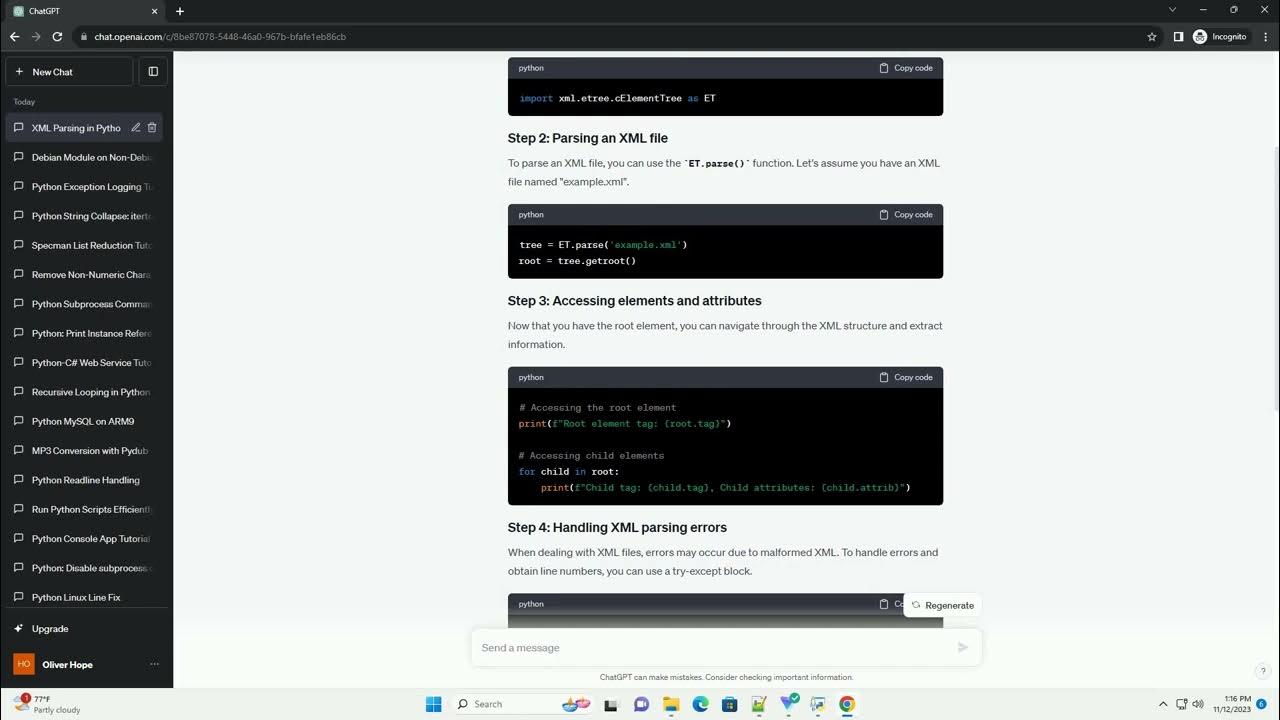The image size is (1280, 720).
Task: Select the ChatGPT browser tab
Action: click(85, 11)
